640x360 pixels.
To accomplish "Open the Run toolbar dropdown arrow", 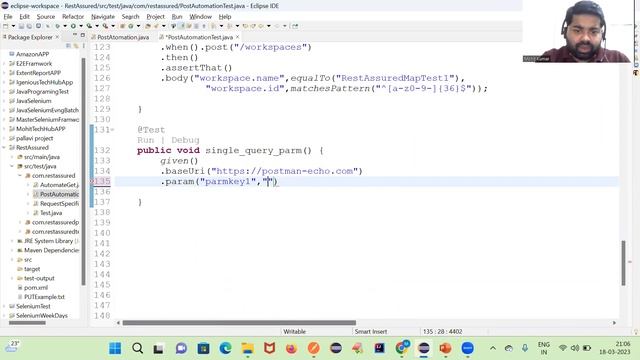I will 81,26.
